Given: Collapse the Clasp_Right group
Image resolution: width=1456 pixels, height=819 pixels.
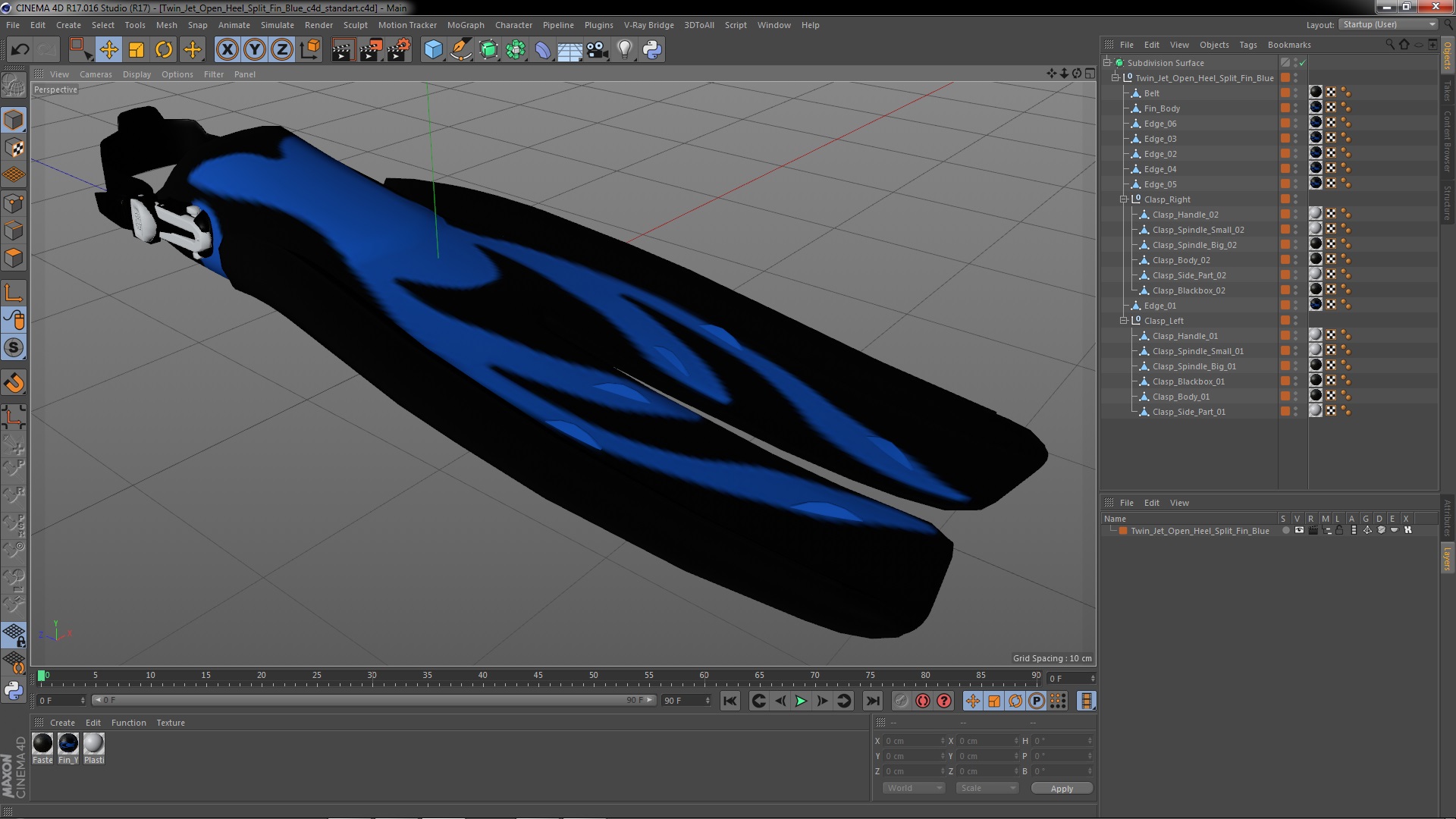Looking at the screenshot, I should coord(1124,199).
